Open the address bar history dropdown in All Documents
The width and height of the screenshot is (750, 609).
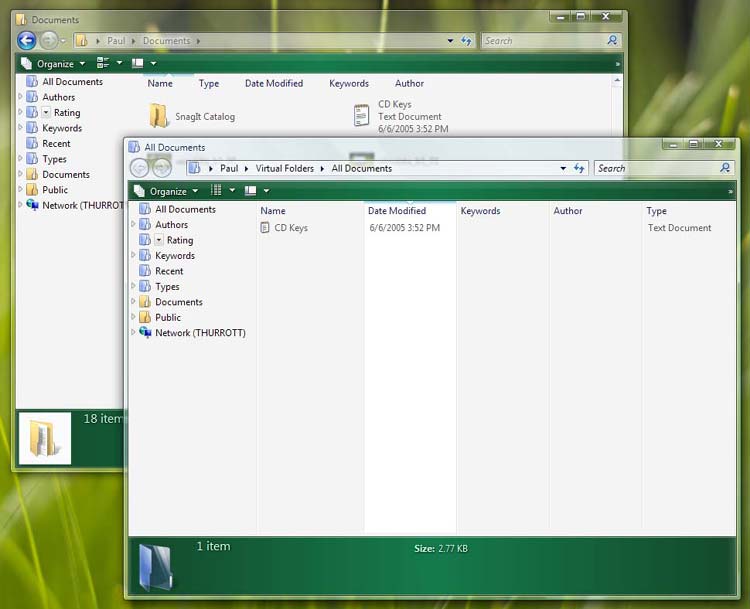click(564, 169)
